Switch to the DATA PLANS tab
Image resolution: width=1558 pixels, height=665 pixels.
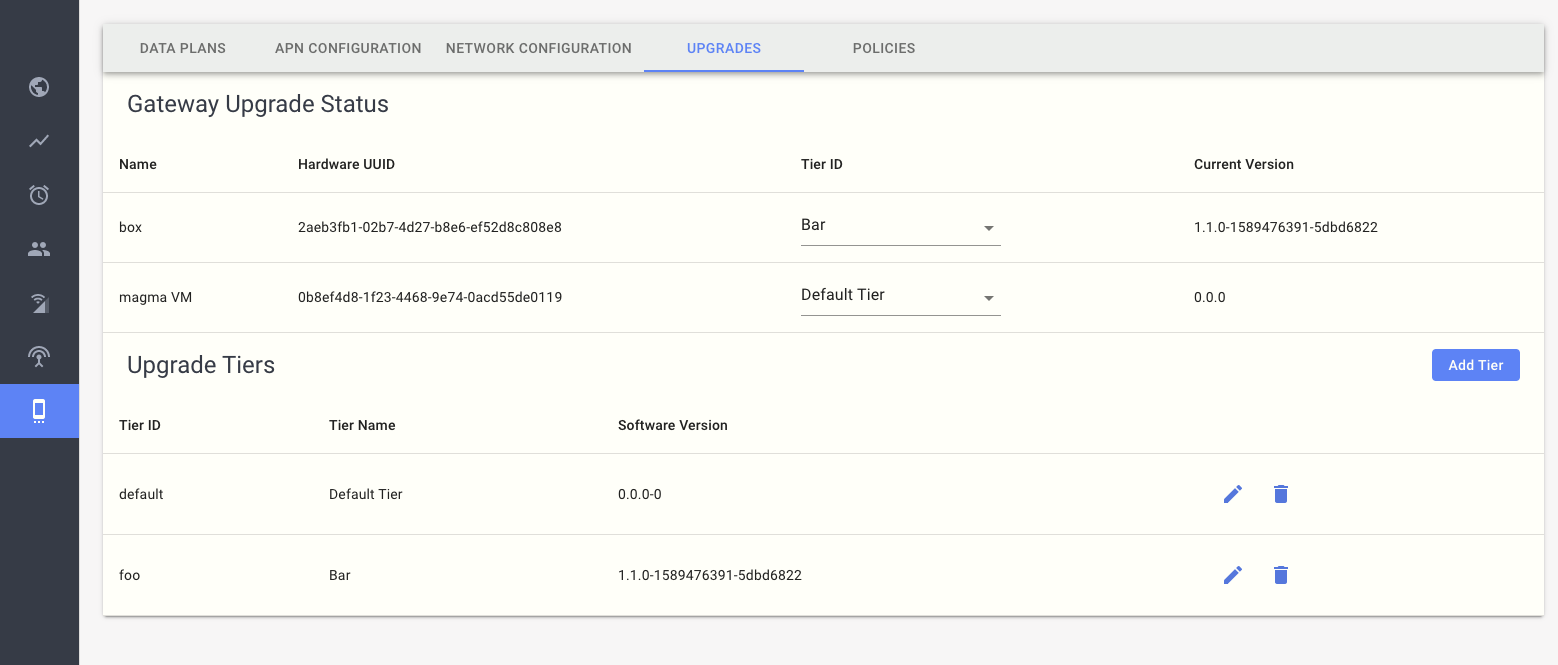[x=182, y=48]
